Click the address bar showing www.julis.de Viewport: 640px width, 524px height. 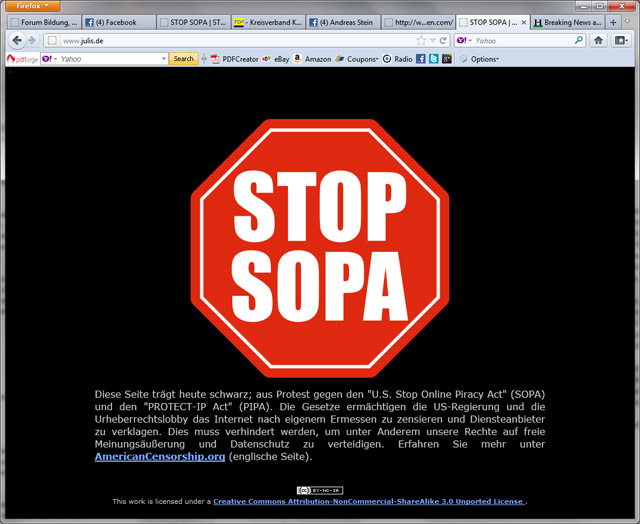click(230, 41)
